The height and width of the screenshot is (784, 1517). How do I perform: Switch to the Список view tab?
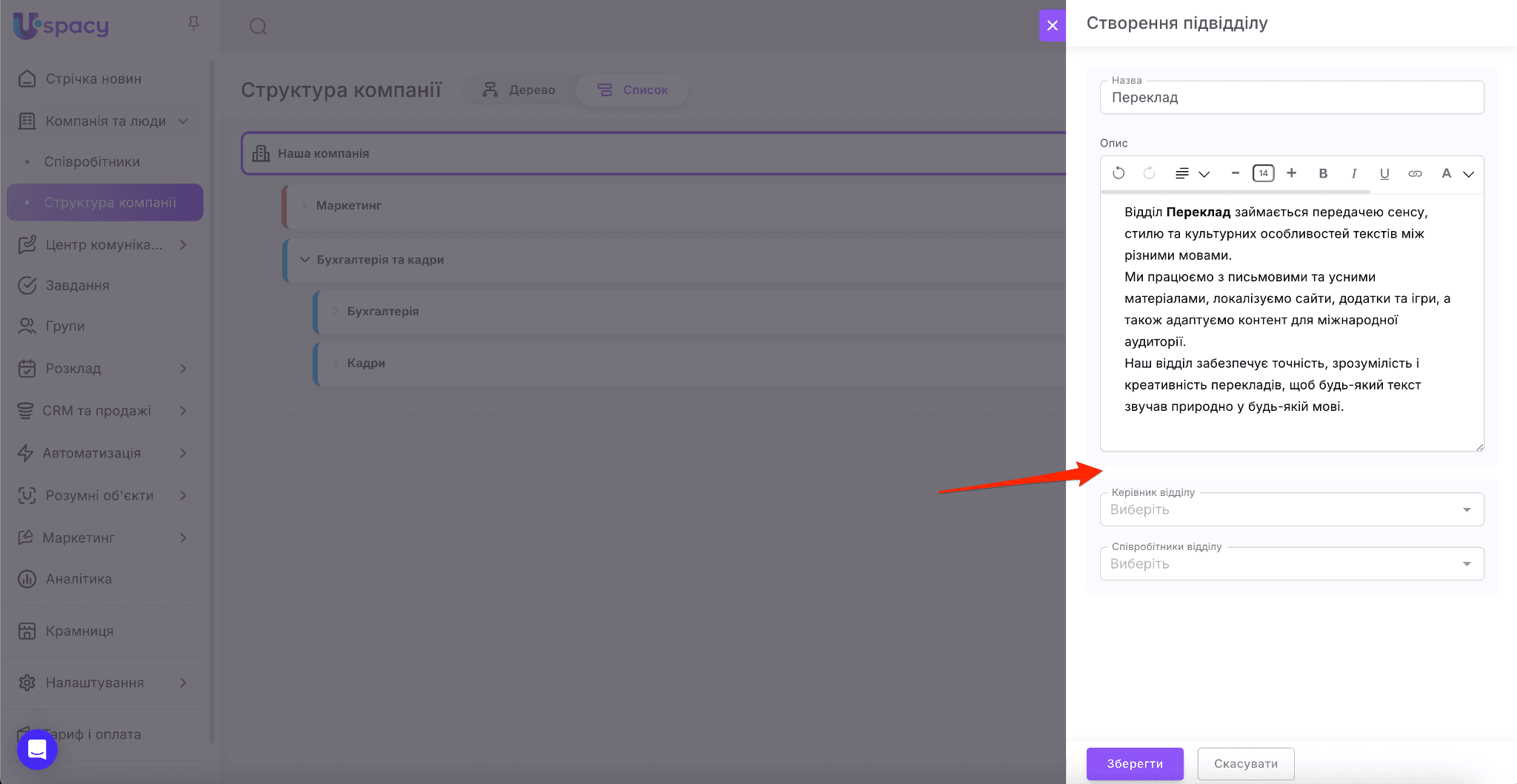[x=633, y=90]
